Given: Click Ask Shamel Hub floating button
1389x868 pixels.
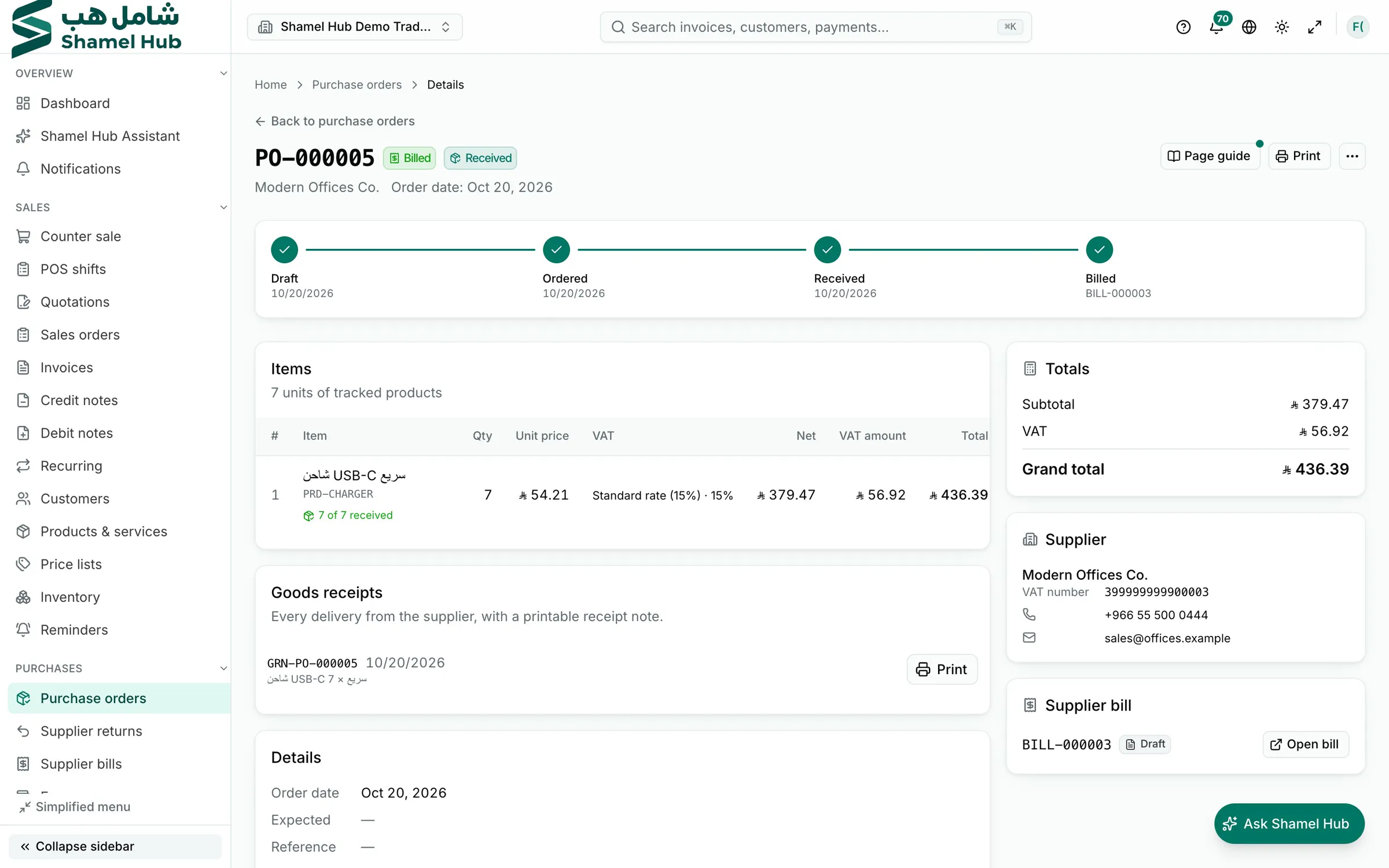Looking at the screenshot, I should 1289,823.
